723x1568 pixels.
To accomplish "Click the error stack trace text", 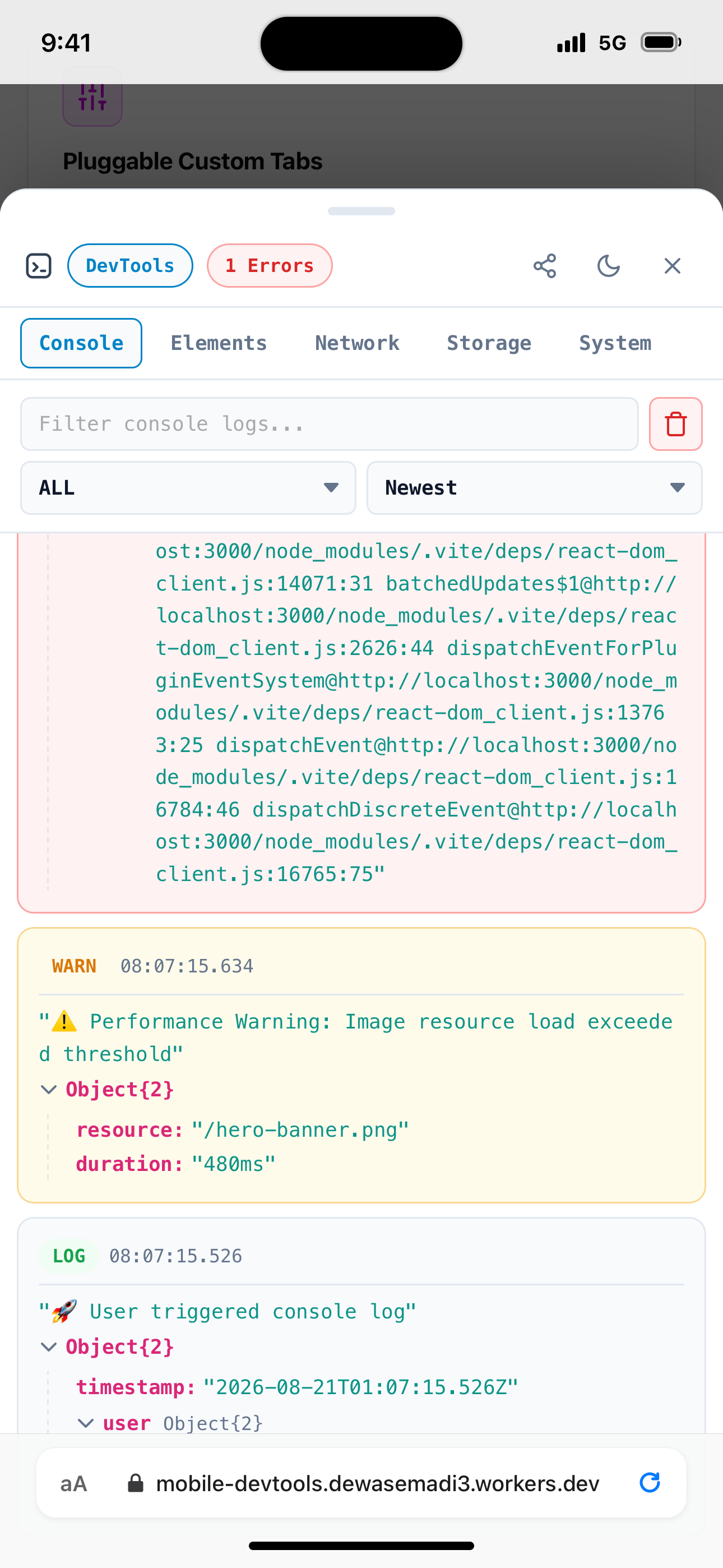I will [416, 712].
